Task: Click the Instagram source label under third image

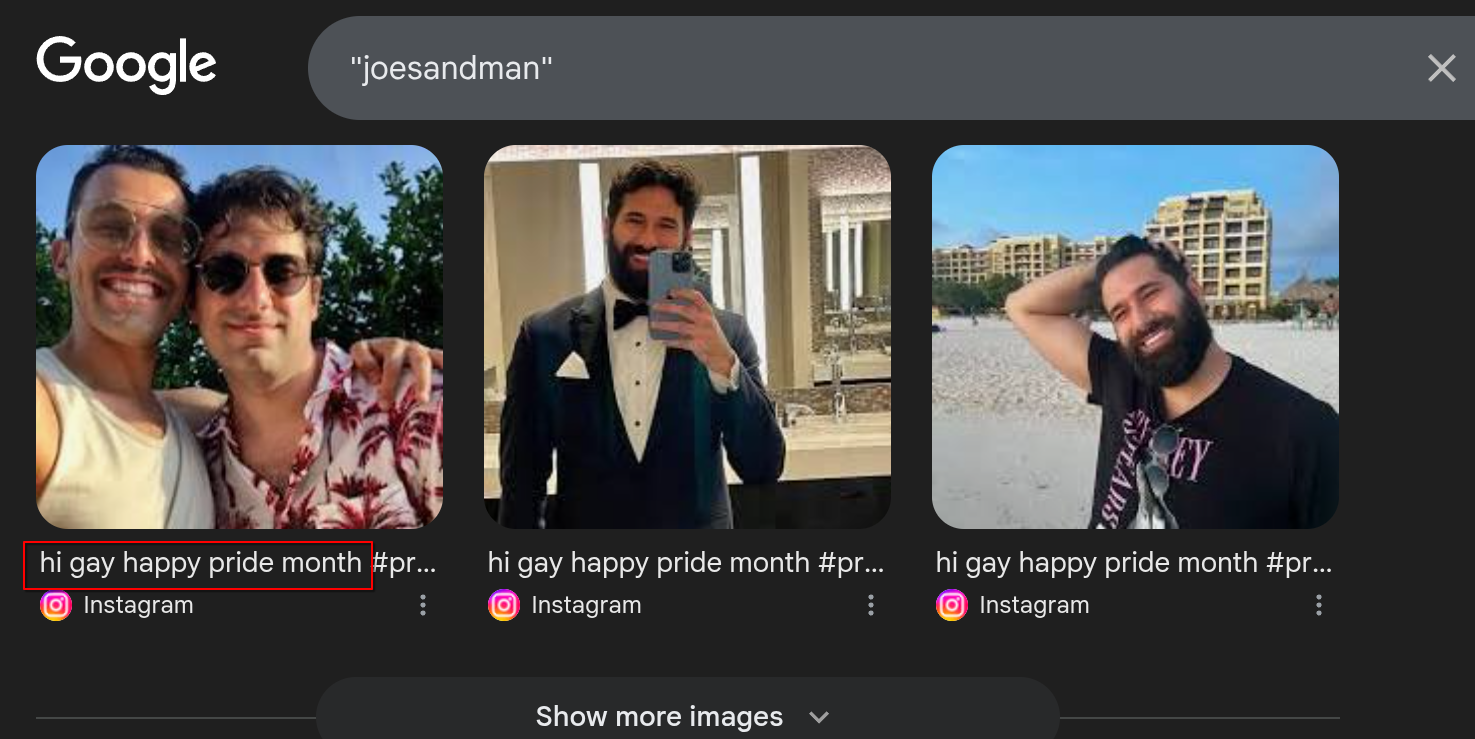Action: point(1034,605)
